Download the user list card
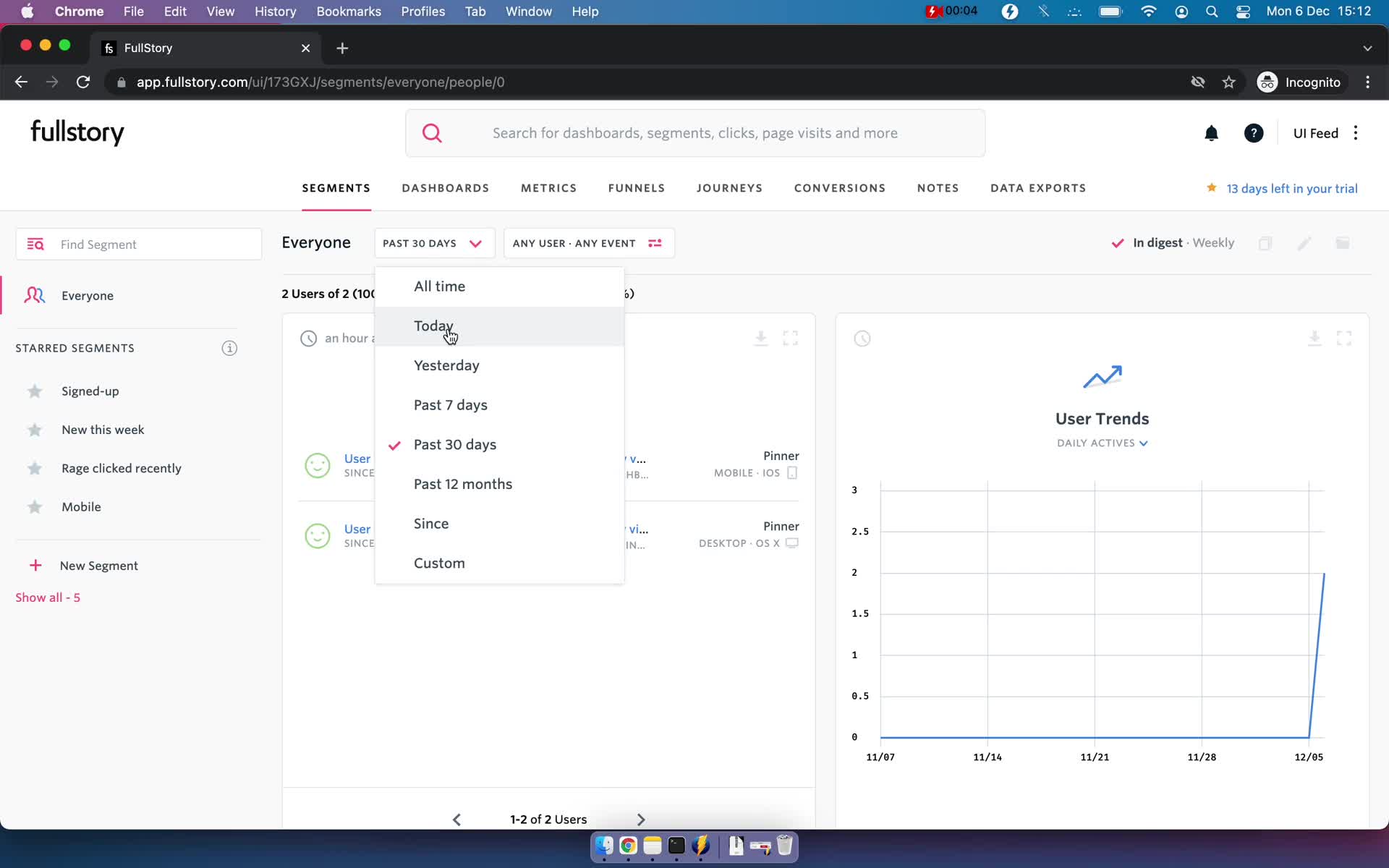 click(760, 338)
